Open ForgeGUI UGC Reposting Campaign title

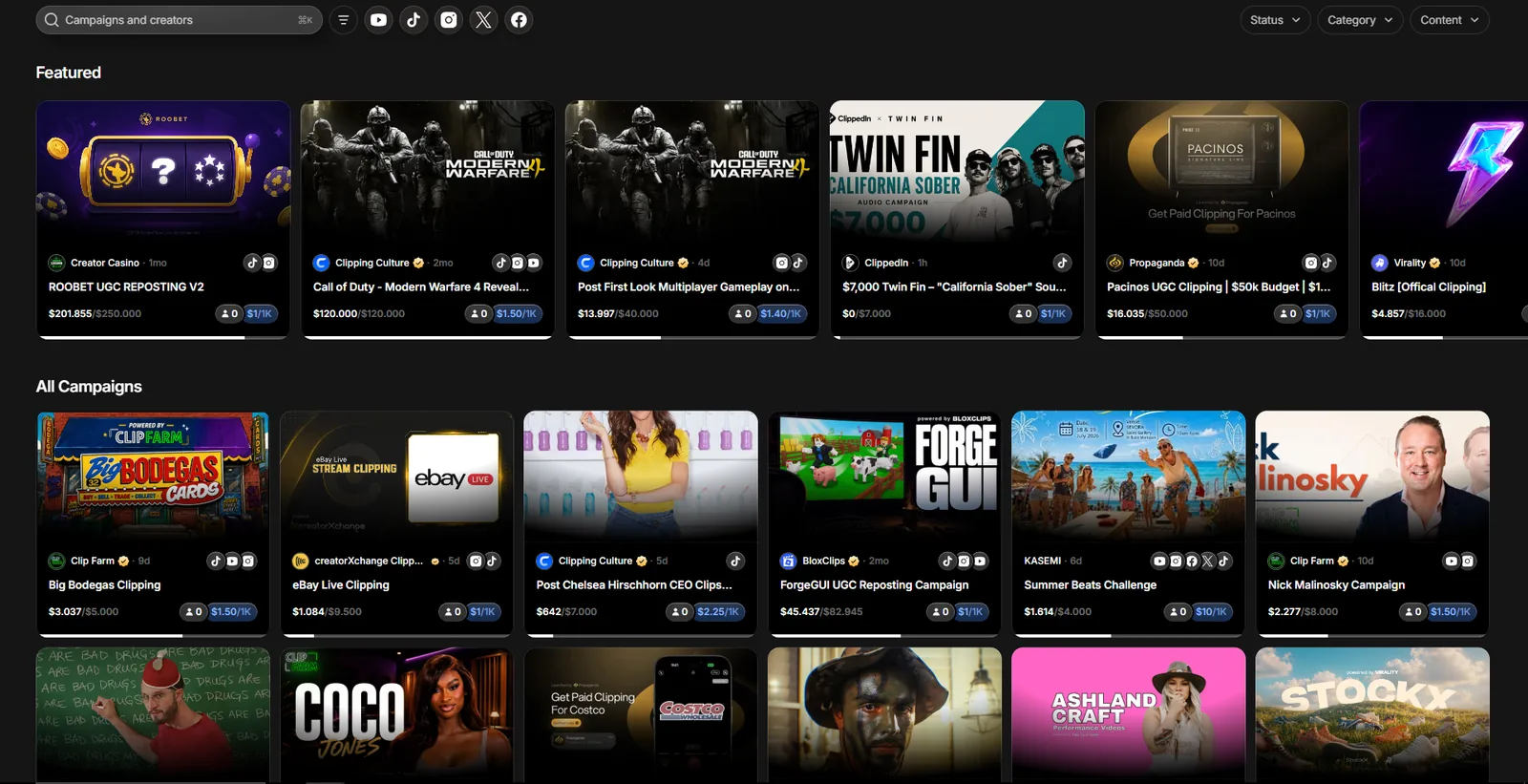click(x=874, y=585)
